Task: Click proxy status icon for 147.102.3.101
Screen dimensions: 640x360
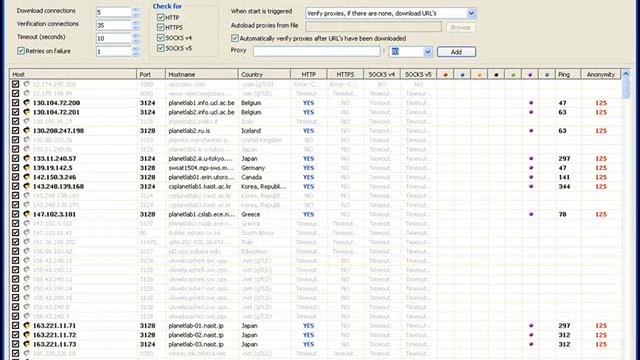Action: (x=27, y=214)
